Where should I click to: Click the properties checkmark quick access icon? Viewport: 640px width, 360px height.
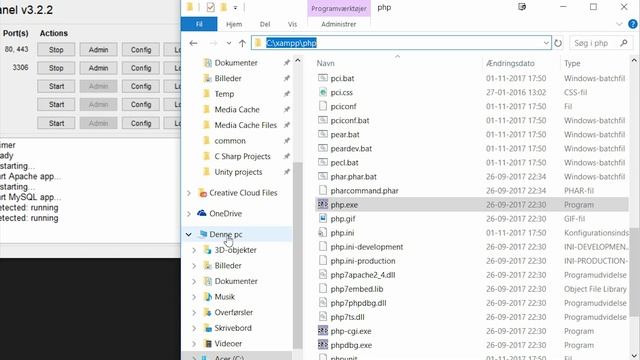(211, 7)
